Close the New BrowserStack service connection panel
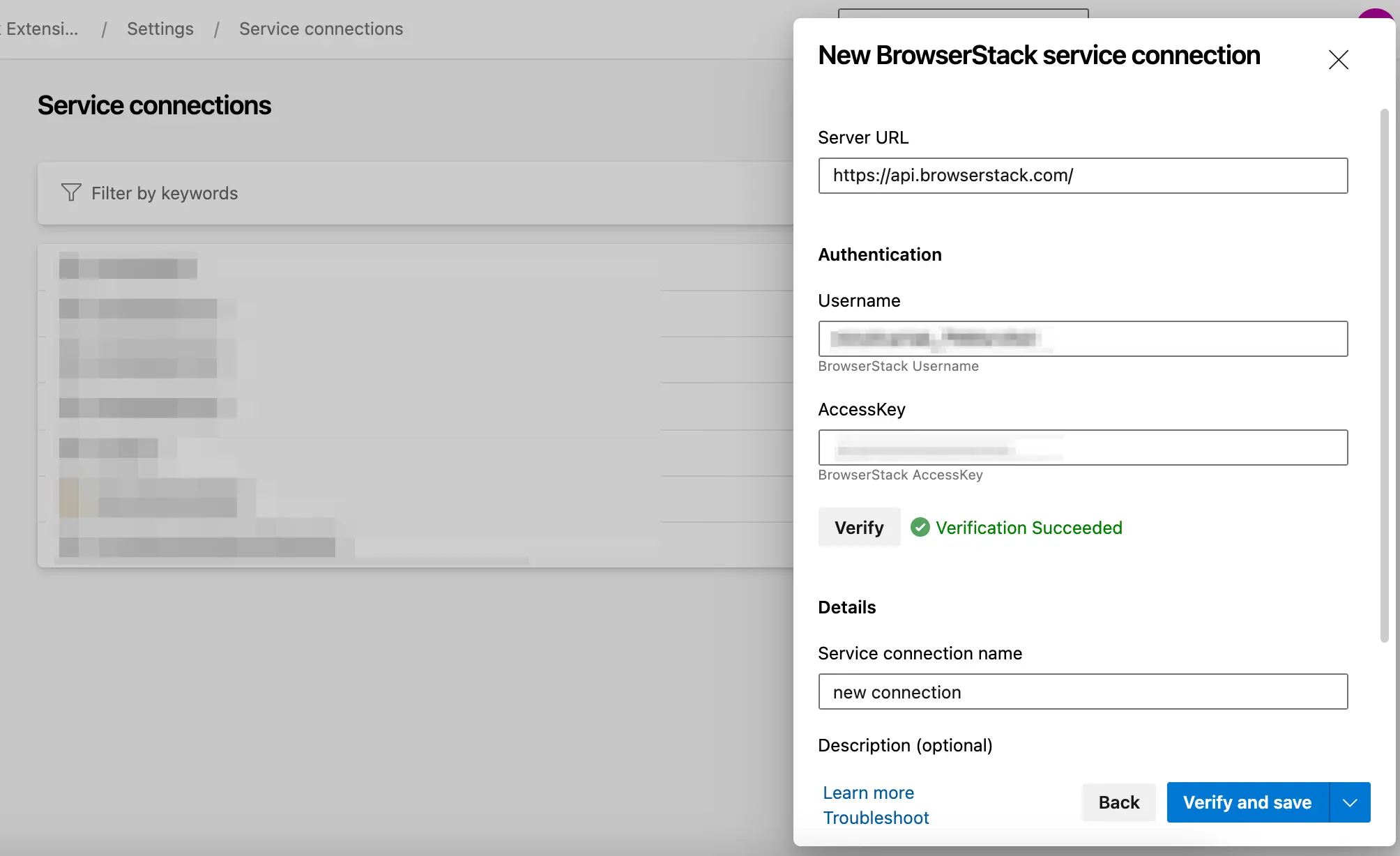This screenshot has height=856, width=1400. click(x=1338, y=59)
